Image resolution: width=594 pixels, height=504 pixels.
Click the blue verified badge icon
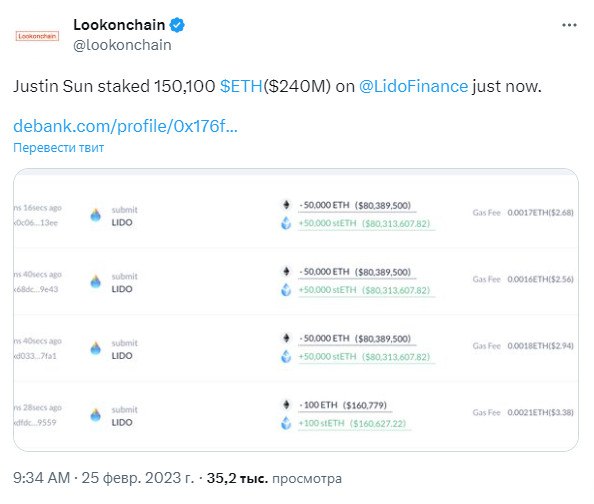[x=177, y=25]
